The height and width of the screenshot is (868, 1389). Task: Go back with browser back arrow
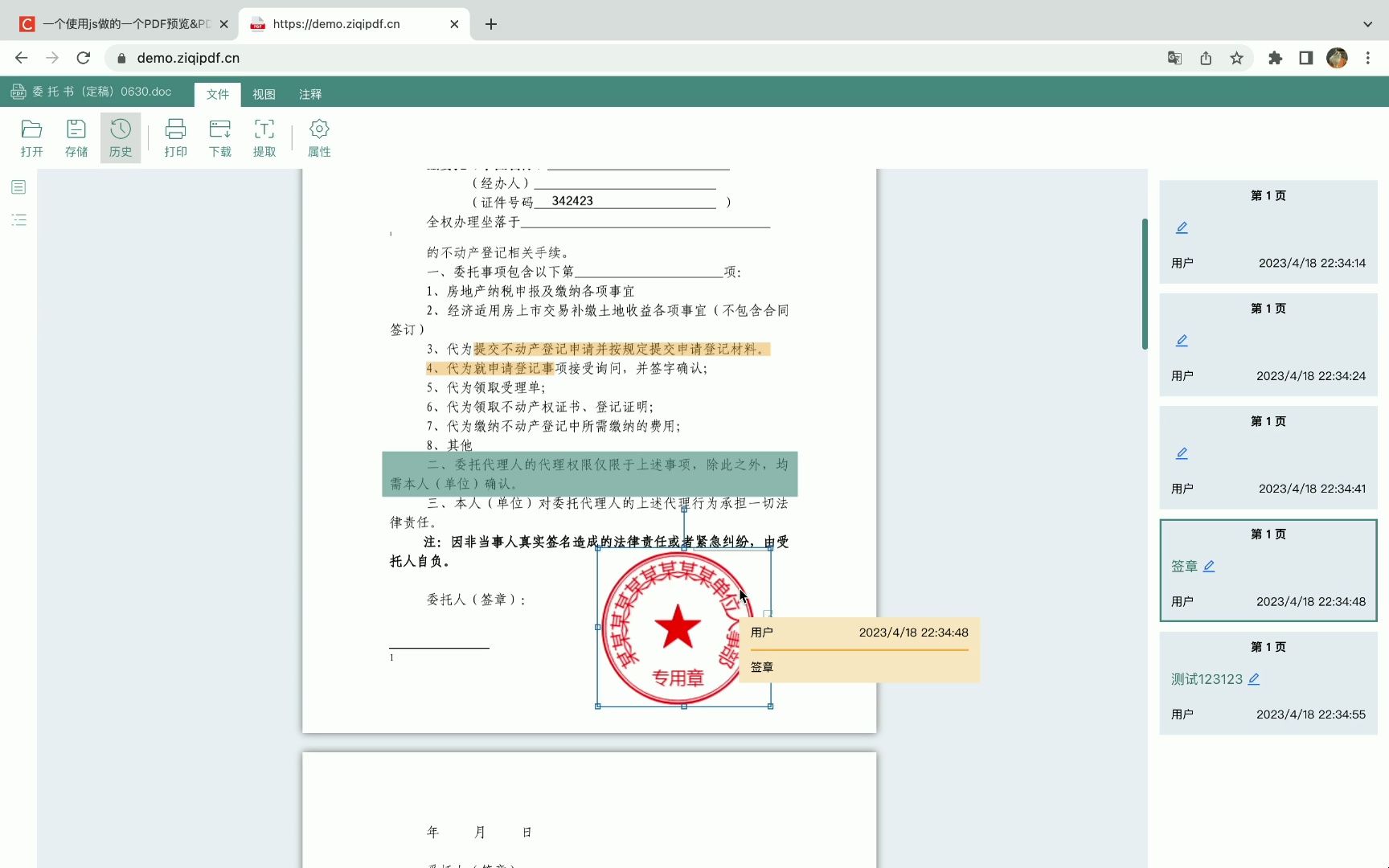(x=22, y=58)
